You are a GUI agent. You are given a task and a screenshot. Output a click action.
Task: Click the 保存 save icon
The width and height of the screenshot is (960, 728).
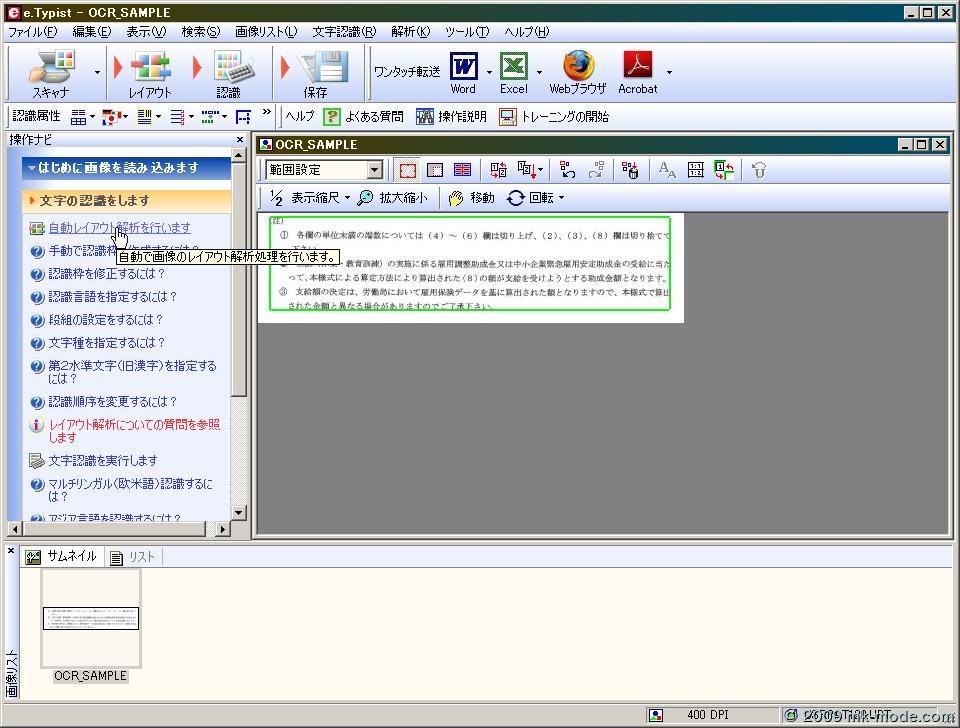(317, 70)
